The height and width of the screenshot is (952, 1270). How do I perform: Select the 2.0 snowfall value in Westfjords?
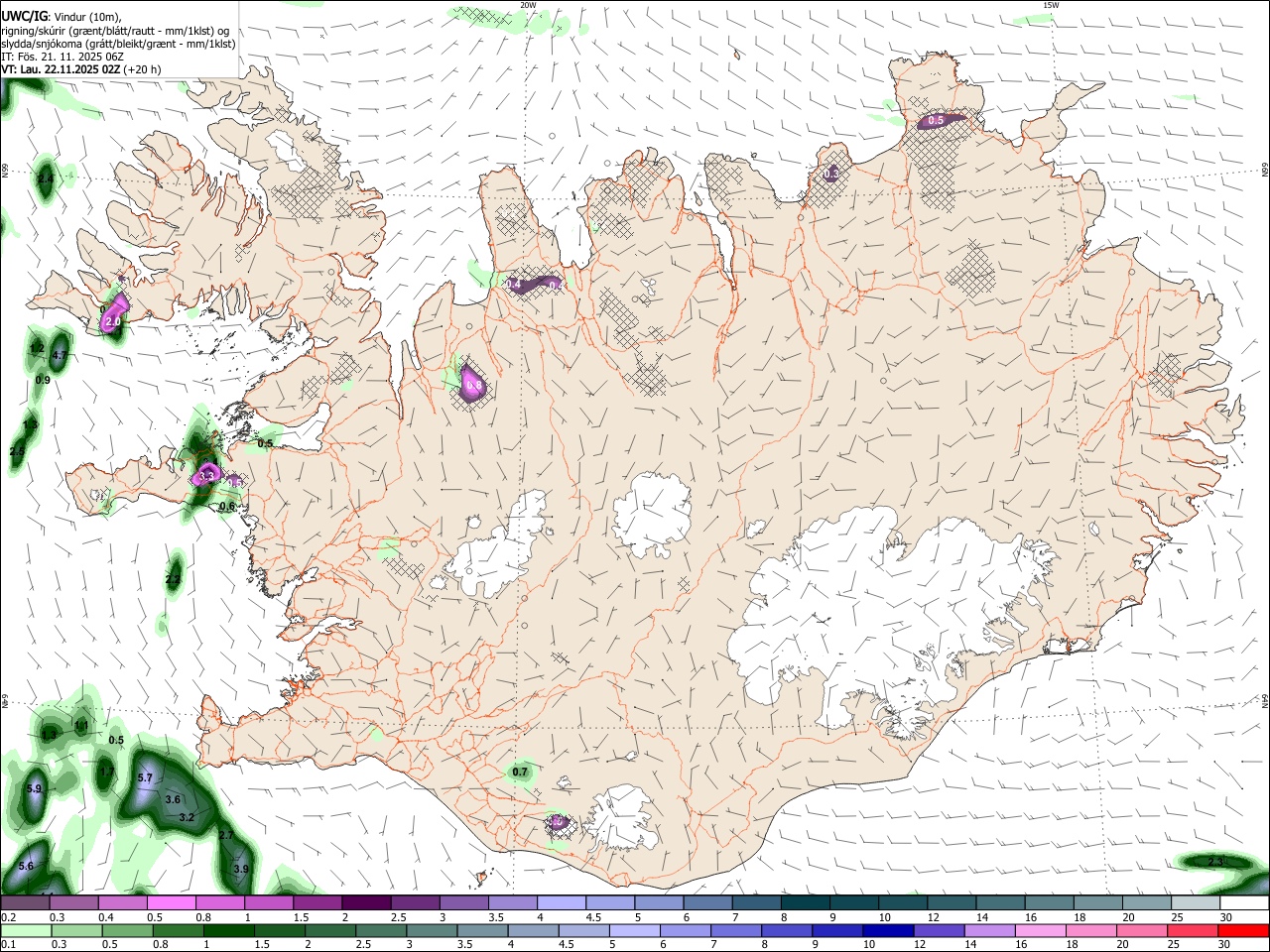coord(112,321)
